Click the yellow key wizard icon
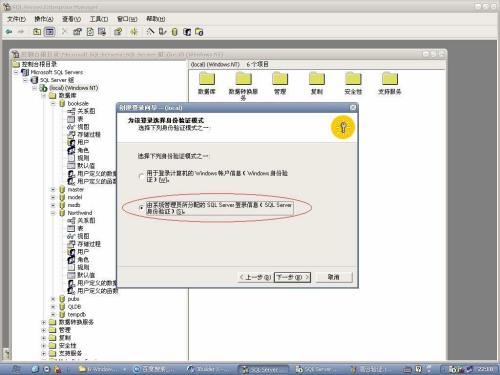 tap(343, 127)
